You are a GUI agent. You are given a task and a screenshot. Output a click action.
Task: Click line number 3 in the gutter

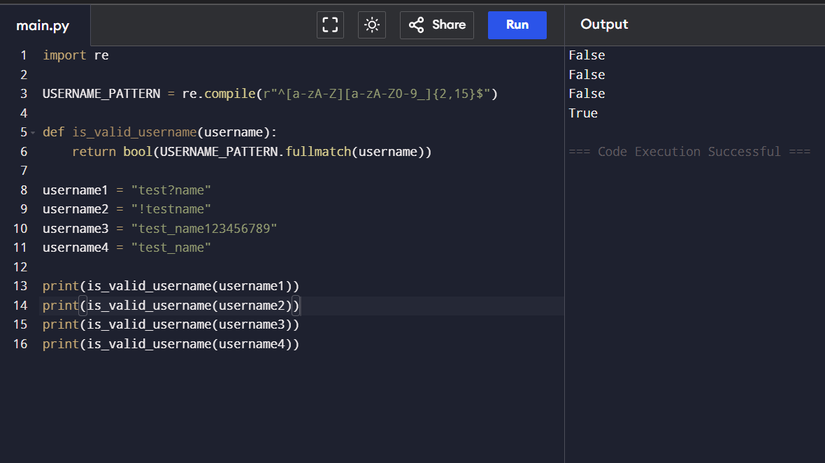pos(22,94)
